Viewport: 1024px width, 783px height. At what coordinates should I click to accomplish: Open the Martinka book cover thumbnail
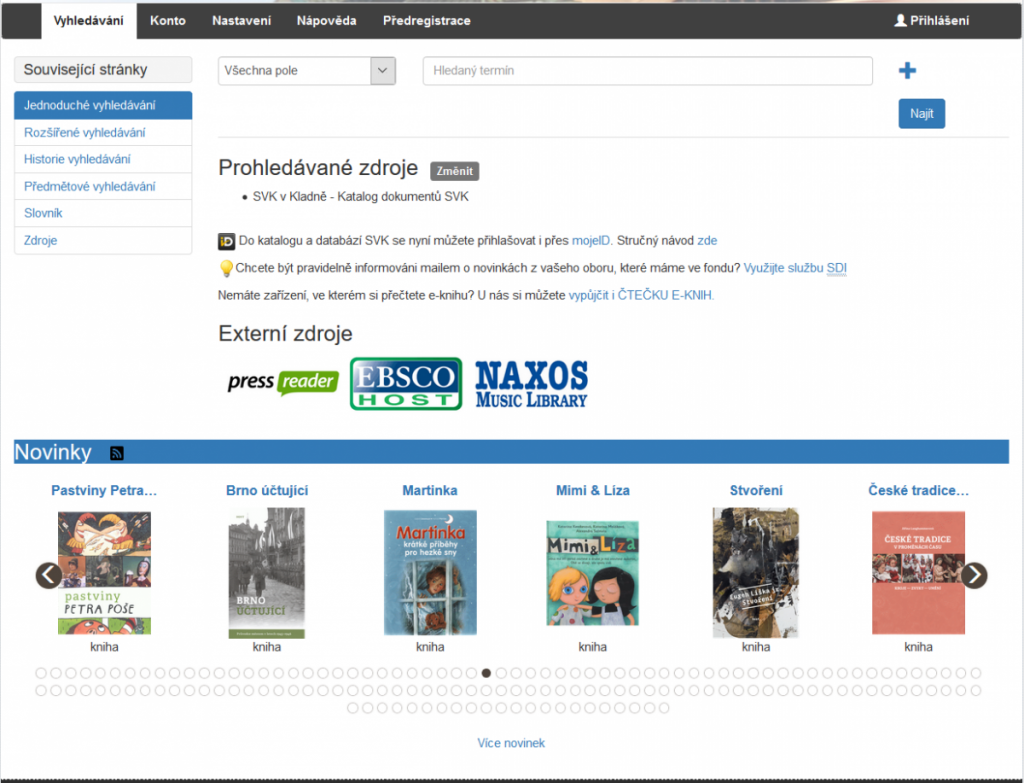tap(430, 573)
